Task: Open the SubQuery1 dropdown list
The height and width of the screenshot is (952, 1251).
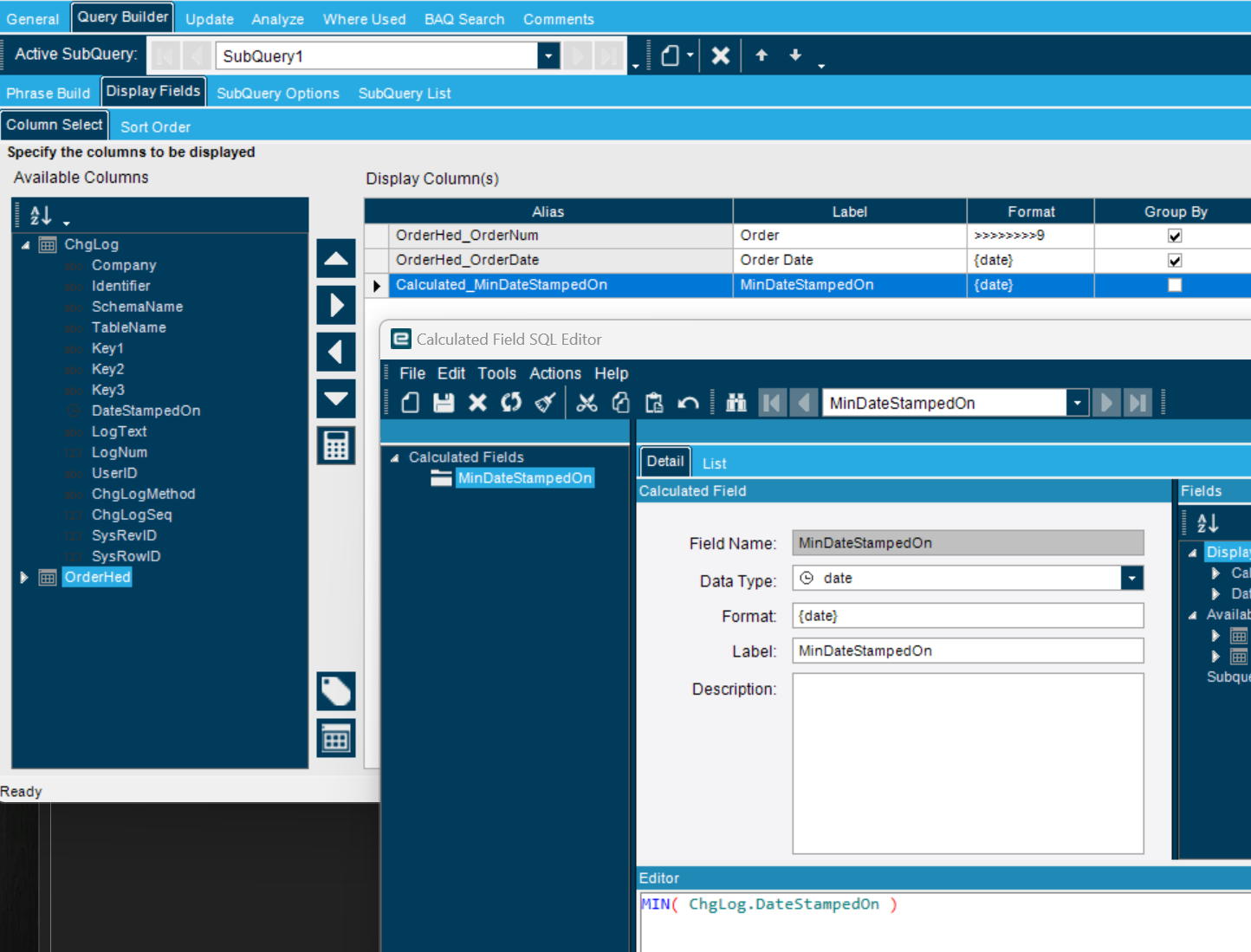Action: (x=548, y=56)
